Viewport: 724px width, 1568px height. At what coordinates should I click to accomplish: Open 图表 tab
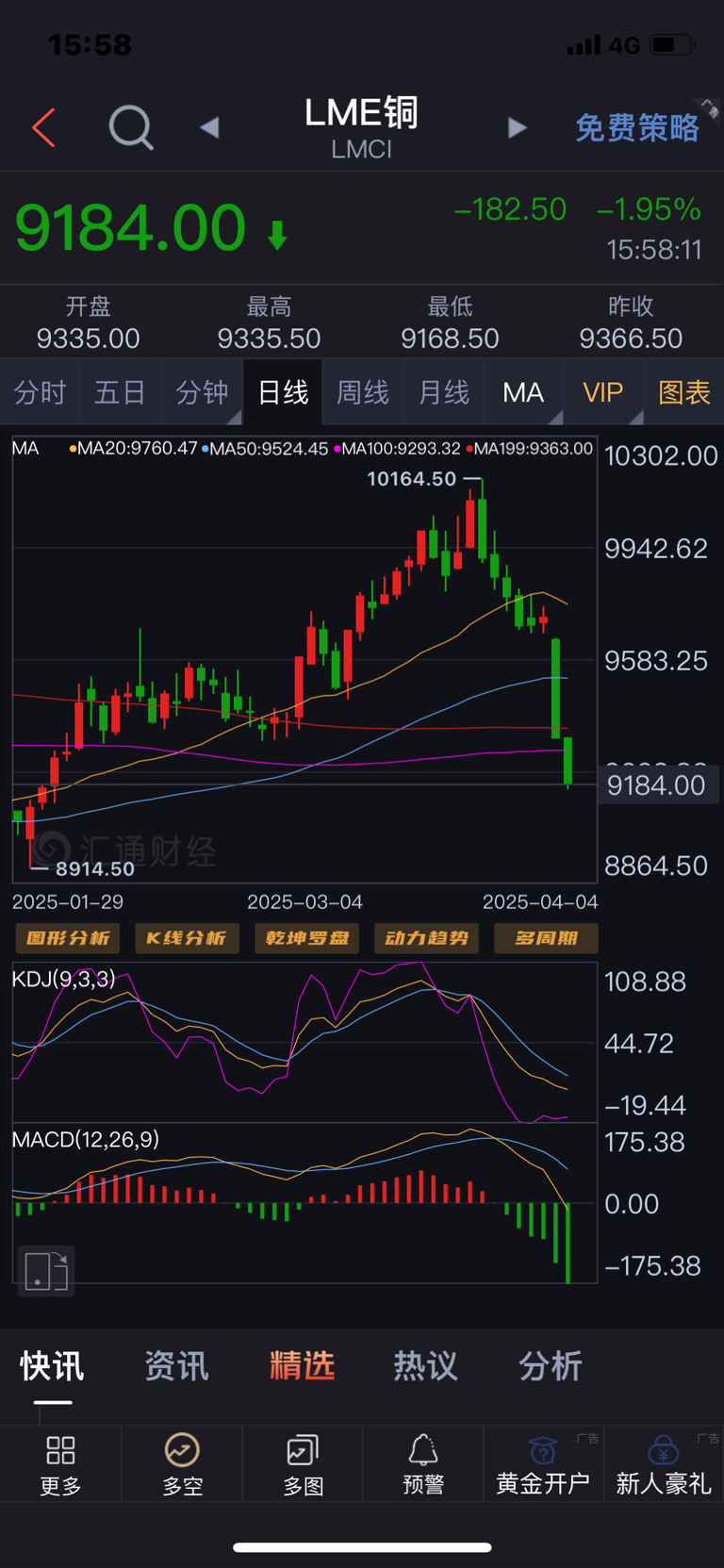point(684,392)
